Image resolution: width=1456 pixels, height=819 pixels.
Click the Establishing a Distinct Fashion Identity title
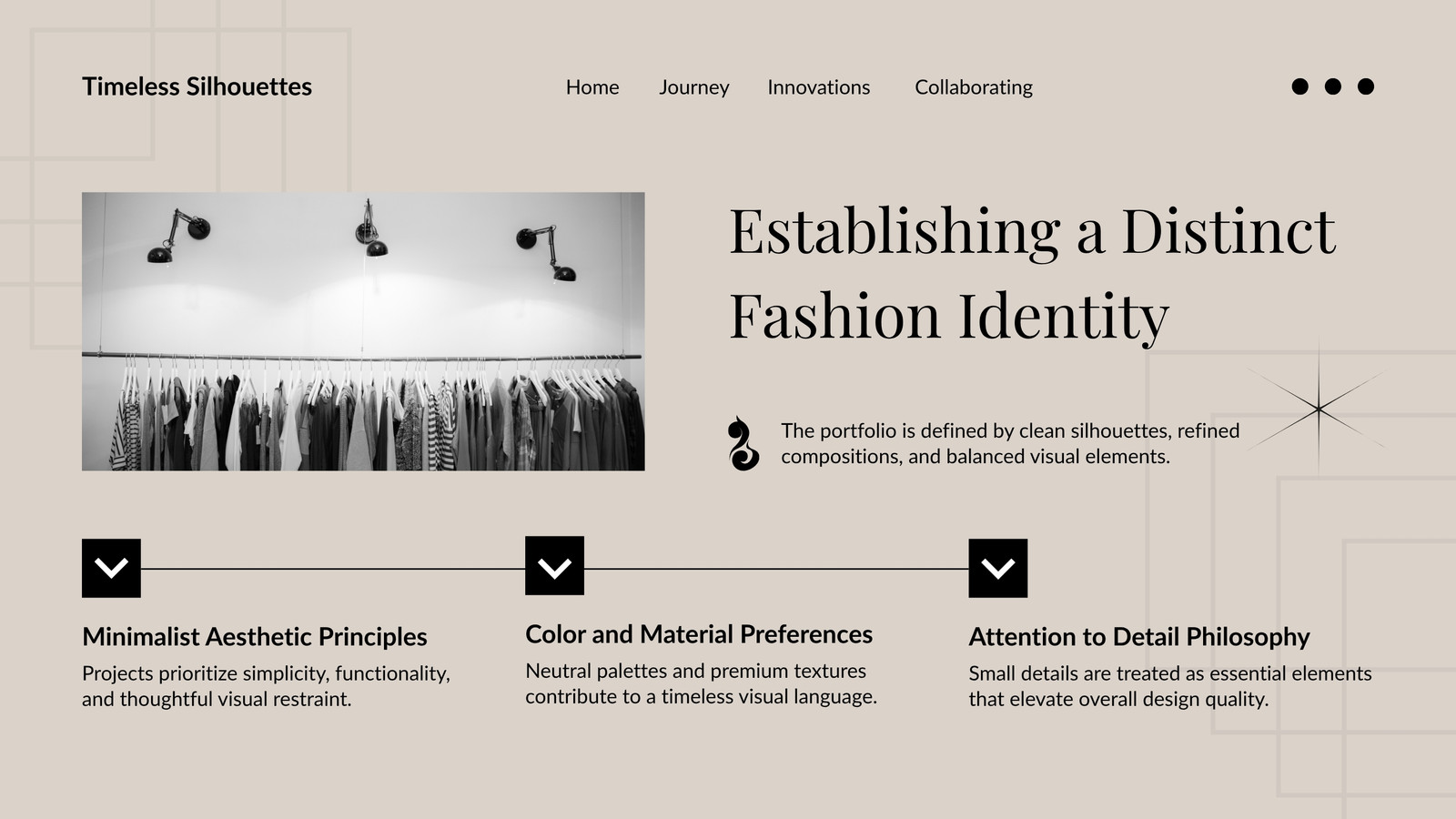[x=1033, y=273]
